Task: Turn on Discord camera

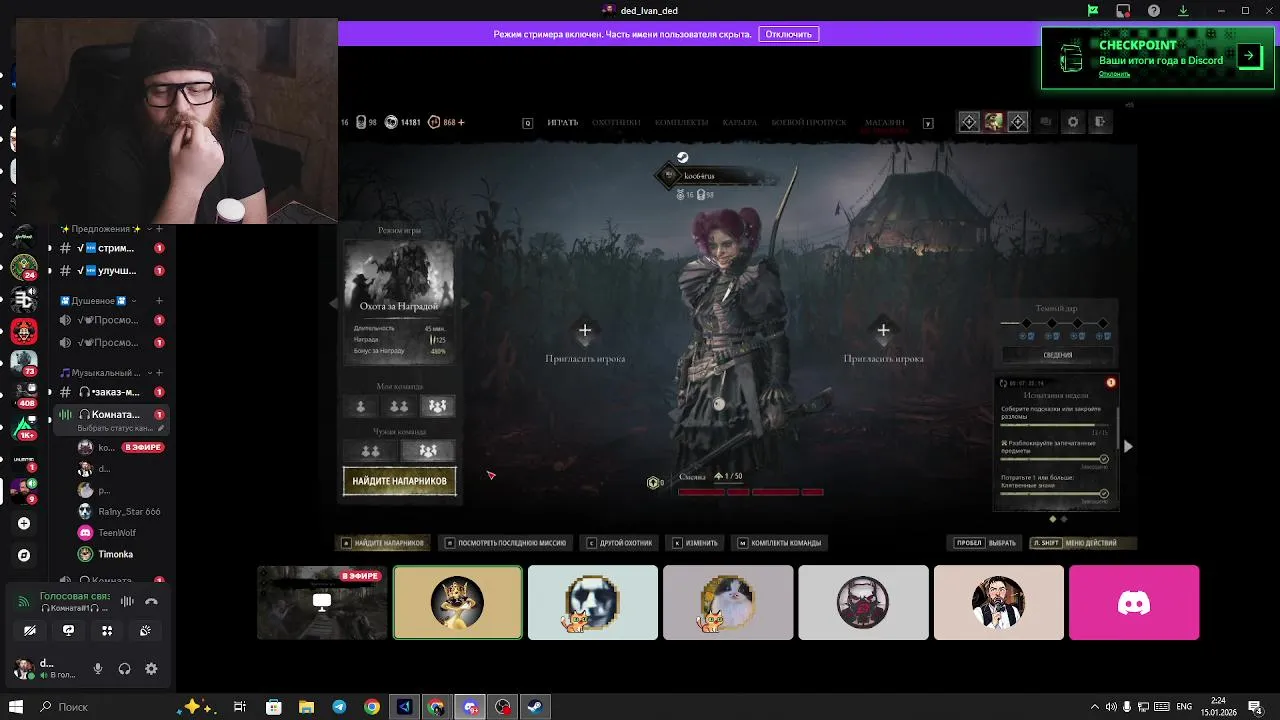Action: tap(30, 630)
